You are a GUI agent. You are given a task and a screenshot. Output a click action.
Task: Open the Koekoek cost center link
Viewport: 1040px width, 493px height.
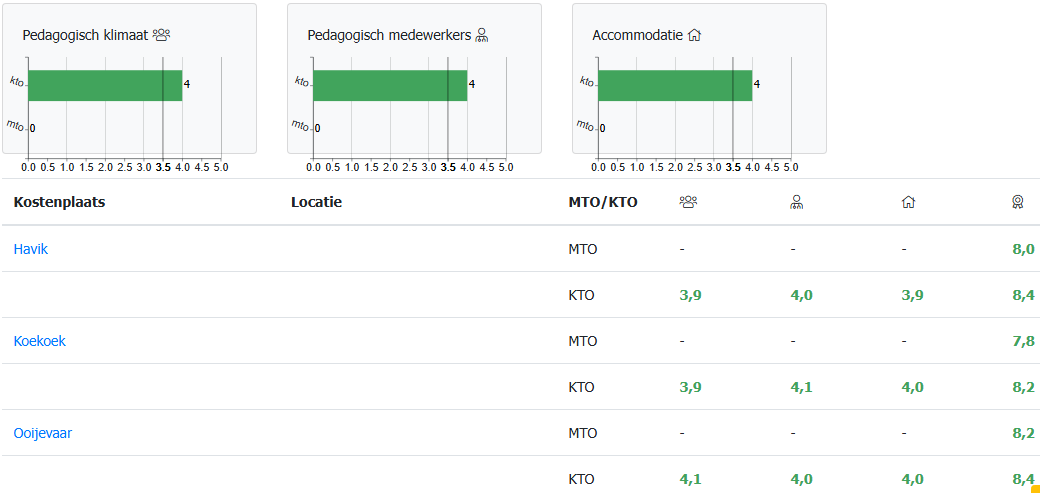[x=40, y=341]
